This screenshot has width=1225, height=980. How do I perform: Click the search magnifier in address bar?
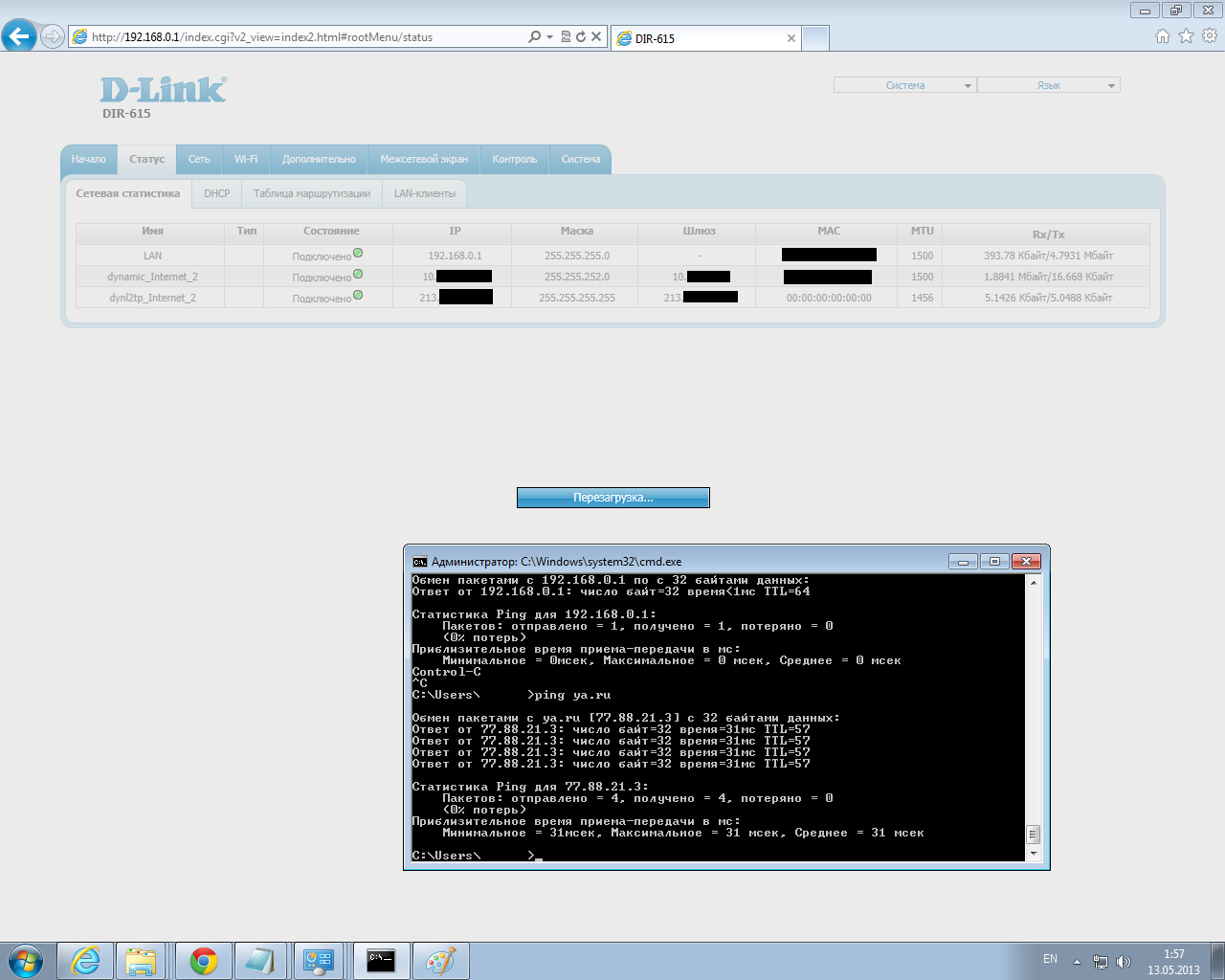click(534, 36)
